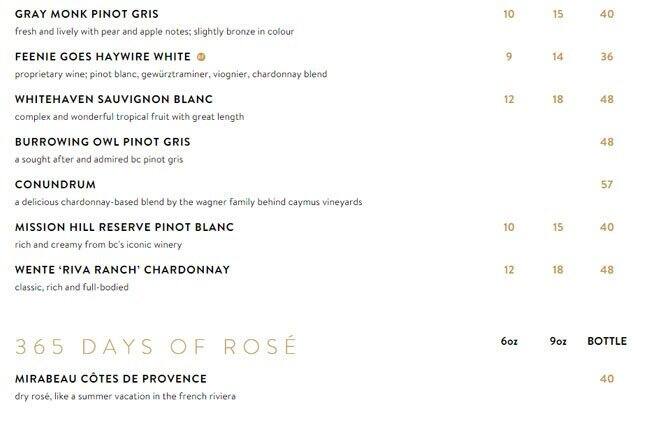Click Feenie Goes Haywire 6oz price 9
This screenshot has height=427, width=645.
[x=509, y=57]
